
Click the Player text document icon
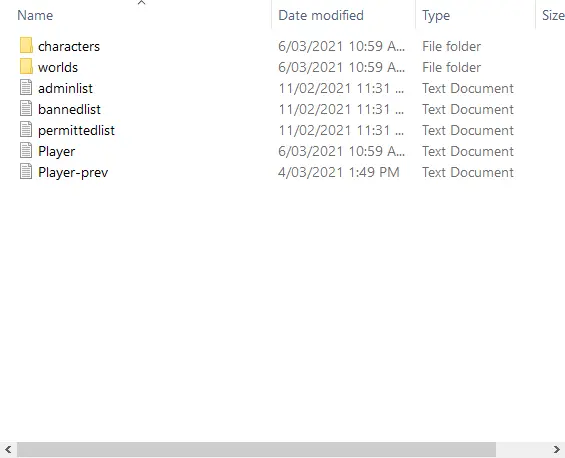pyautogui.click(x=26, y=151)
